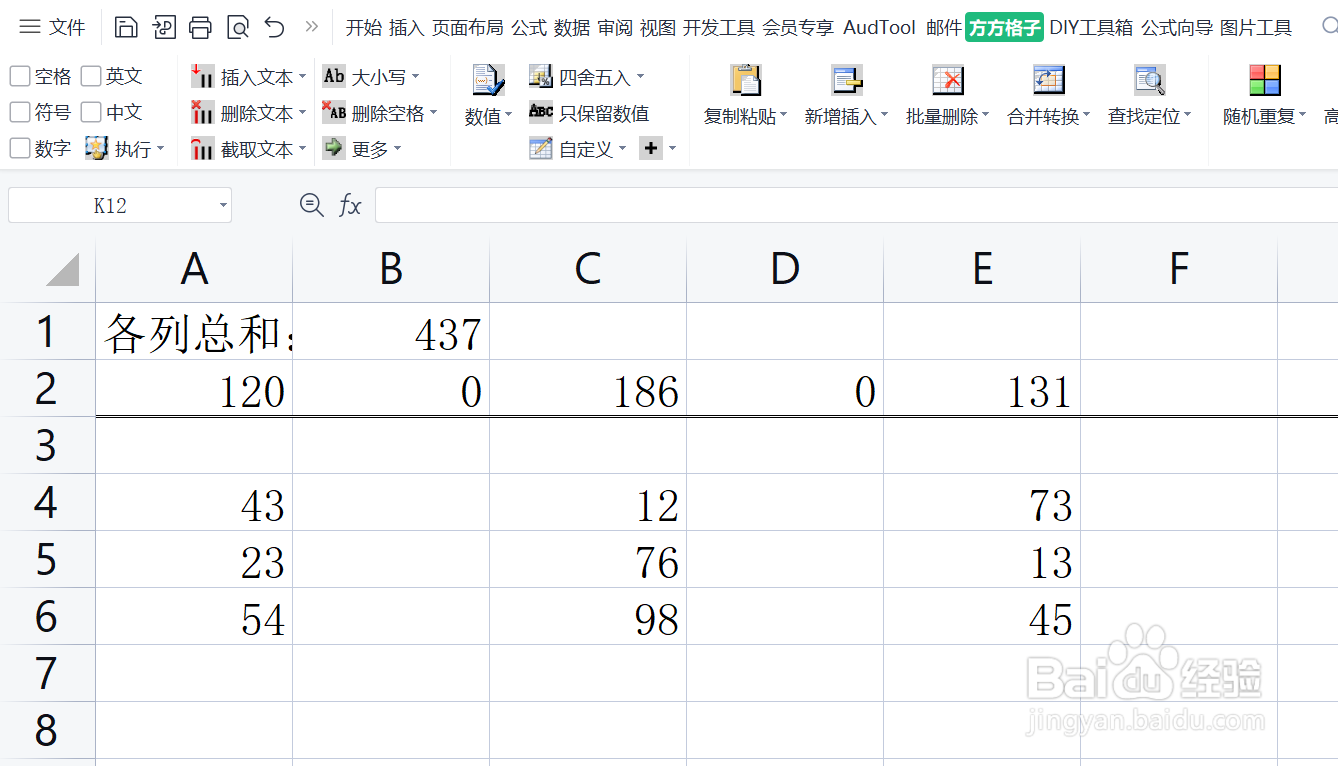
Task: Click the 删除空格 icon
Action: 334,113
